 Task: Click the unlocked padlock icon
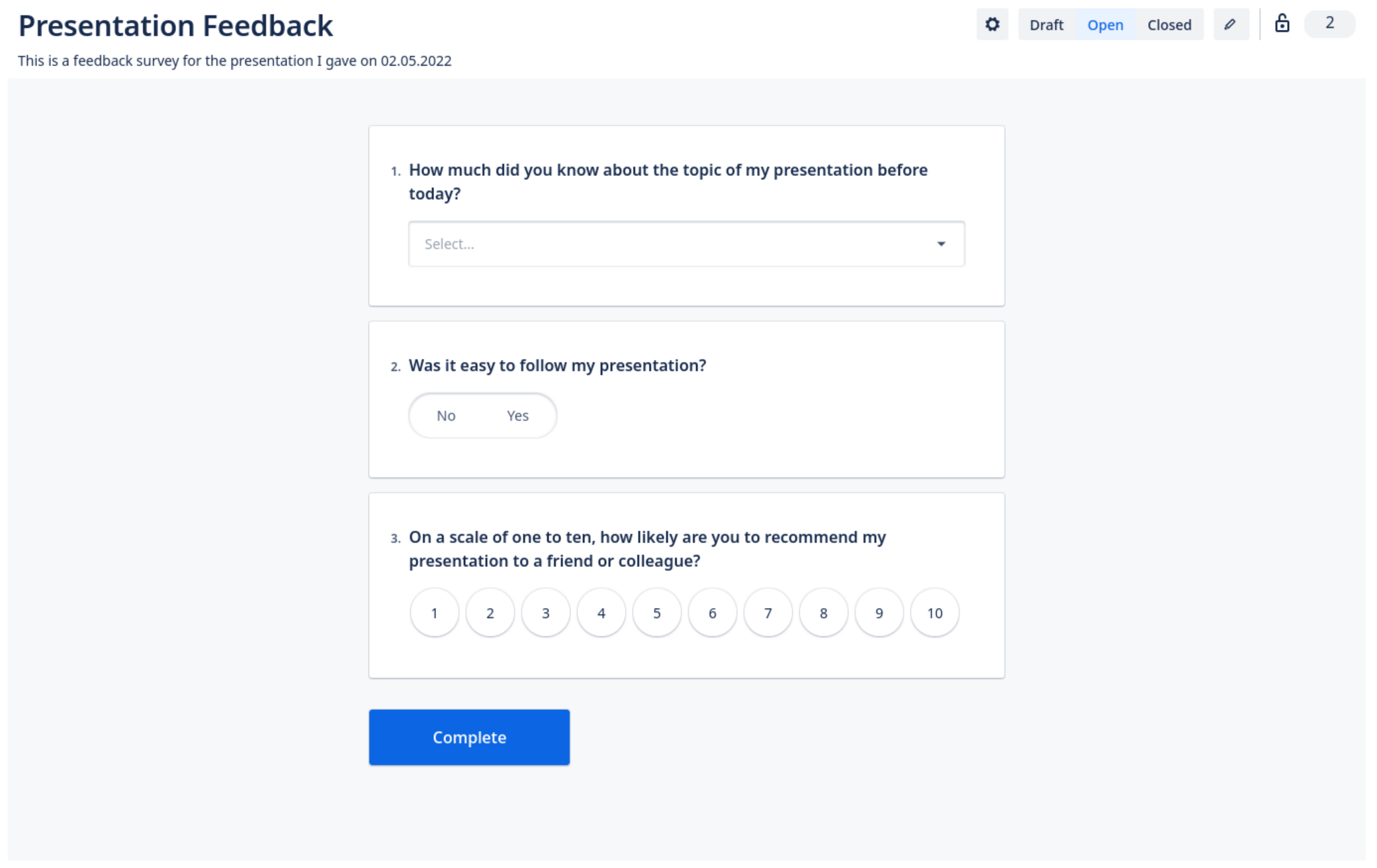point(1282,24)
